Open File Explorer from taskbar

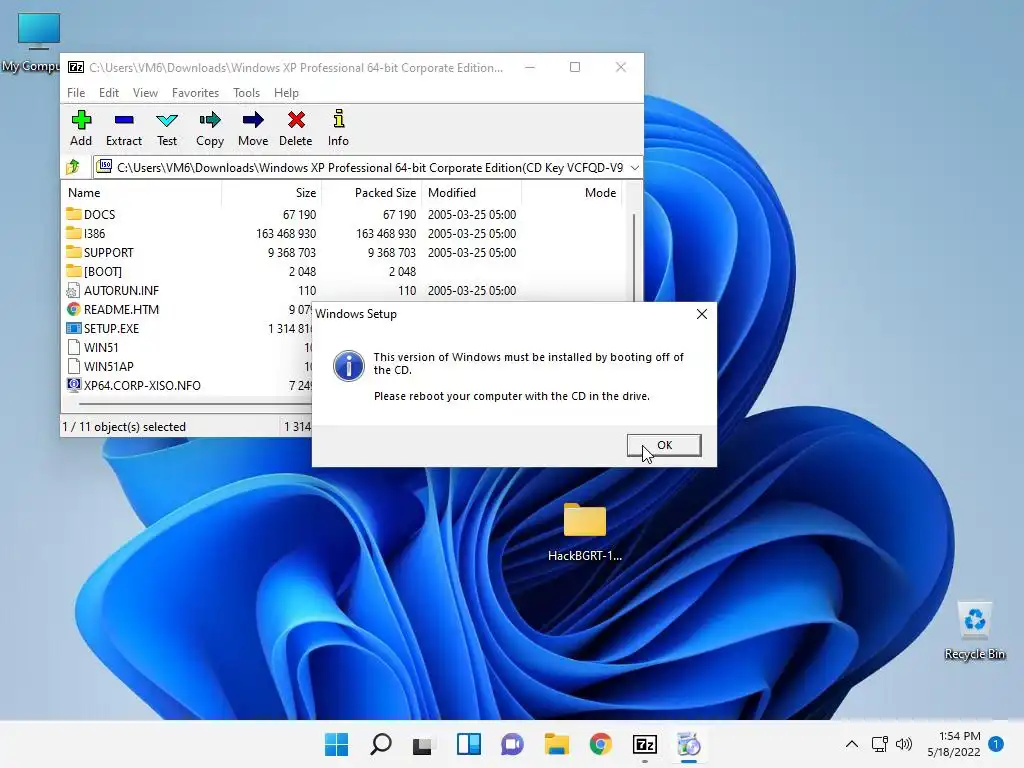pos(556,744)
